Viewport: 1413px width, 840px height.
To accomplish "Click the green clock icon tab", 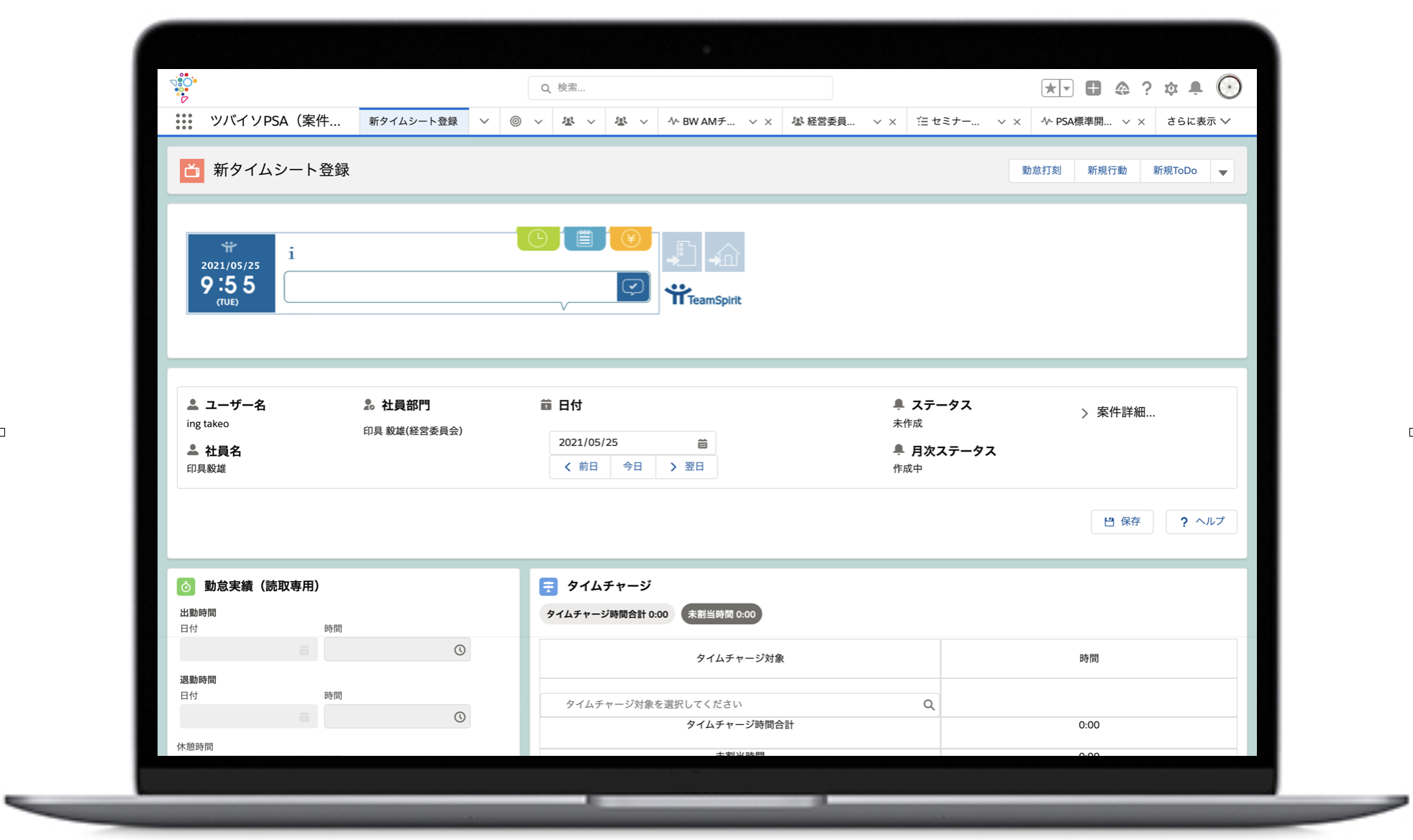I will (537, 239).
